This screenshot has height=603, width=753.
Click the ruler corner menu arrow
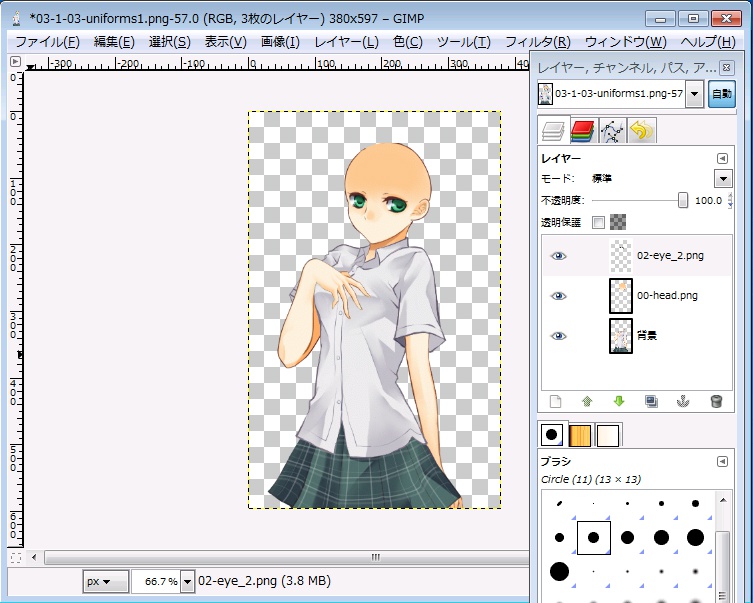(x=15, y=61)
